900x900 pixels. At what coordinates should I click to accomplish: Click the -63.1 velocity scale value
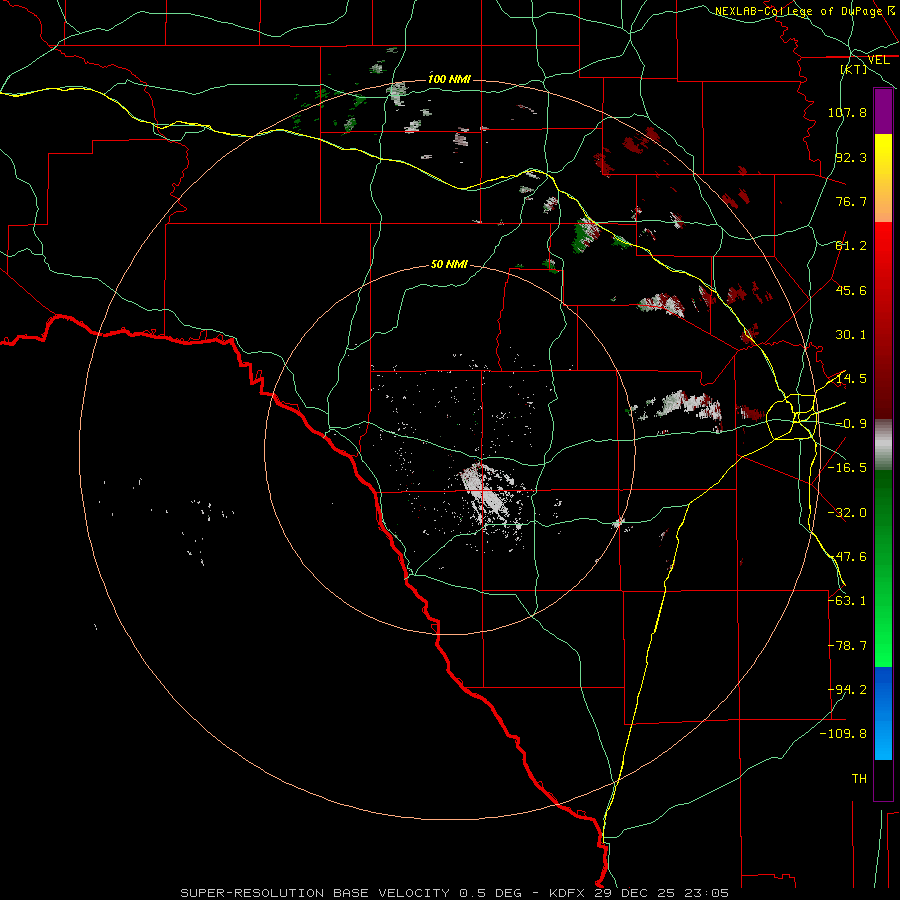coord(847,601)
